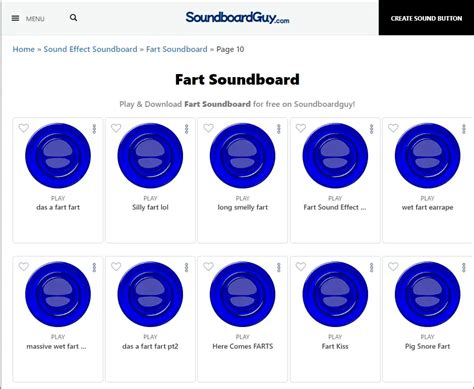Viewport: 474px width, 389px height.
Task: Open options menu for 'massive wet fart ...'
Action: pos(94,267)
